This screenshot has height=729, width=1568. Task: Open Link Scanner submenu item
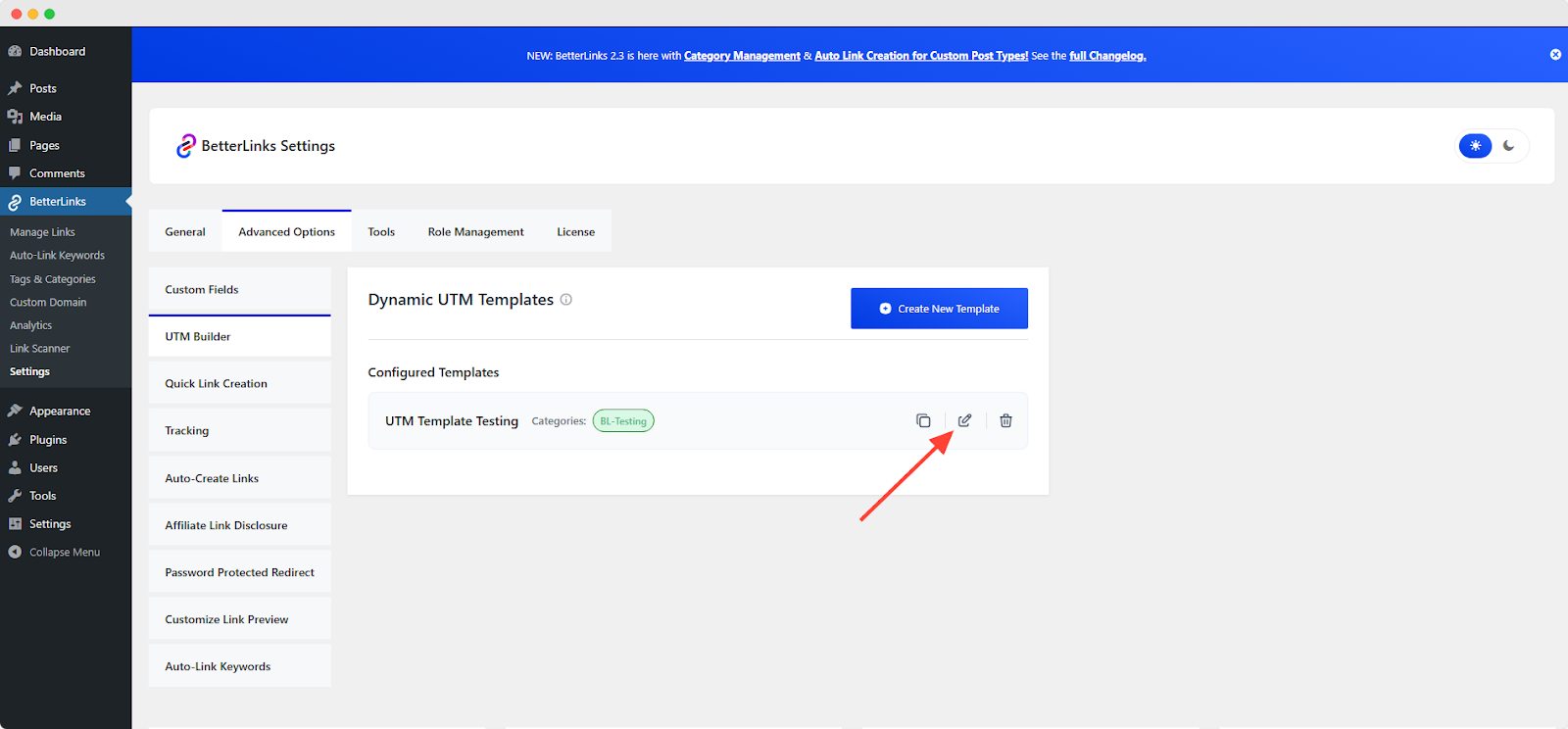click(x=40, y=349)
